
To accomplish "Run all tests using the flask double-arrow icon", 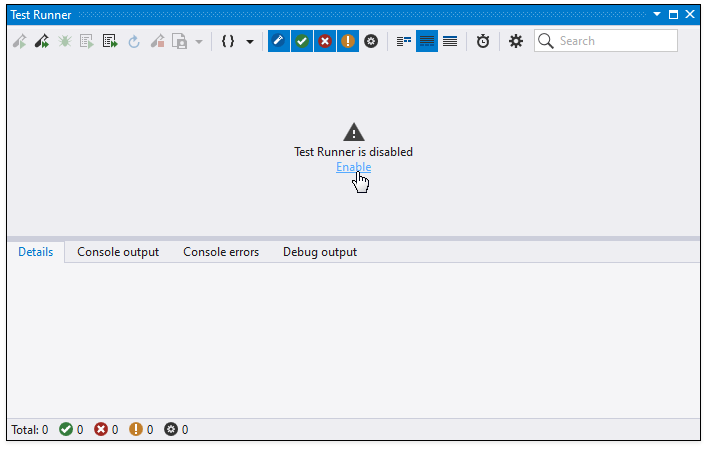I will tap(42, 41).
